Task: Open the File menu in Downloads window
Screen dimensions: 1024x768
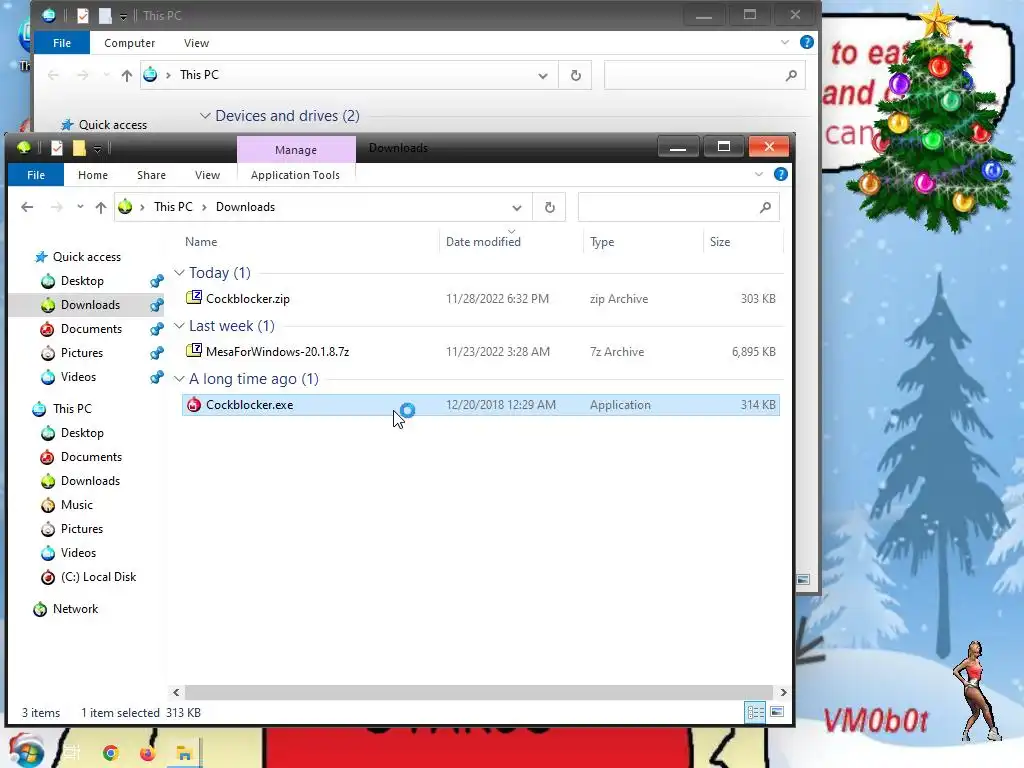Action: point(36,175)
